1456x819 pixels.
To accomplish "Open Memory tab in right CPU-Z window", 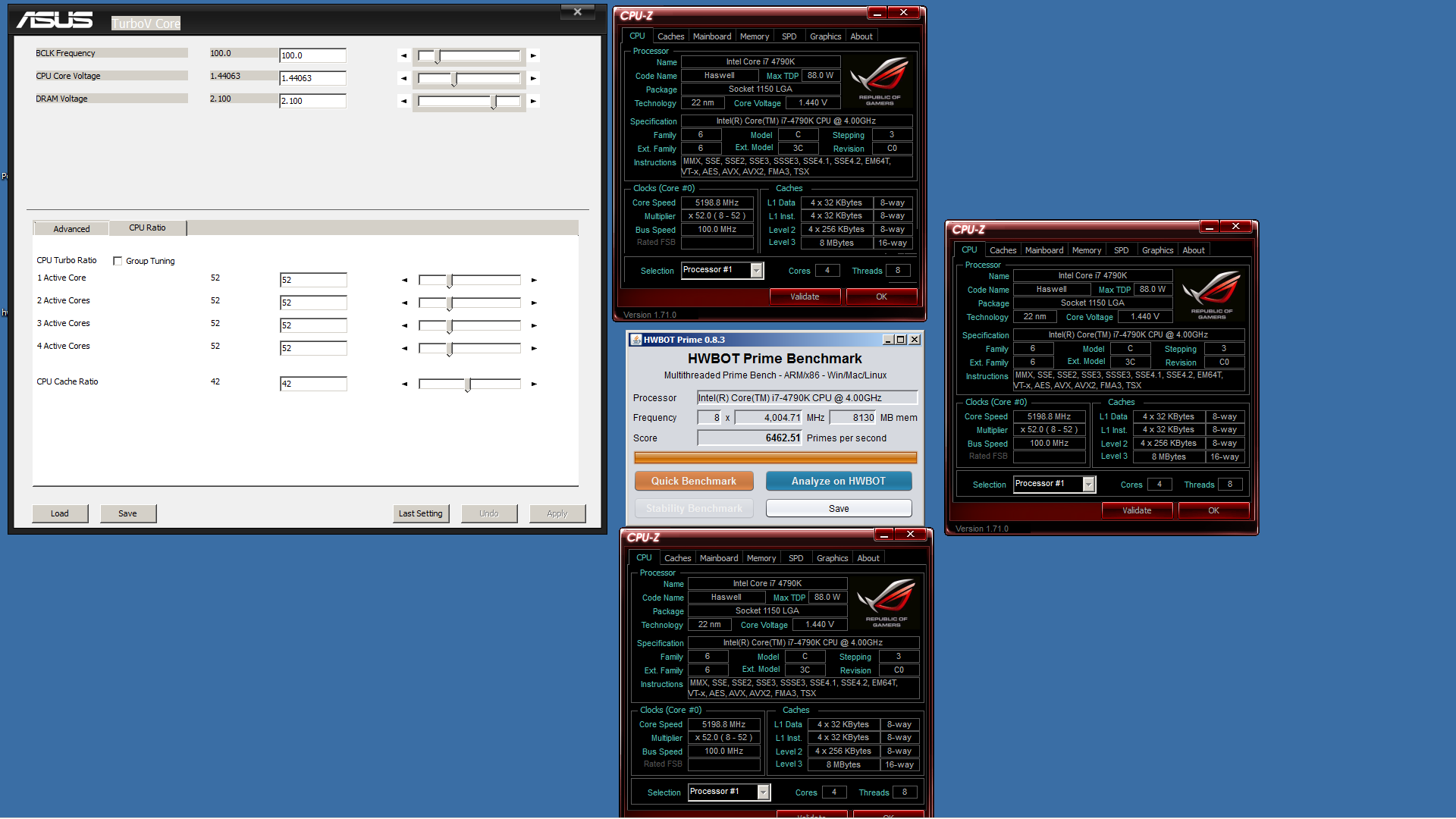I will (1087, 250).
